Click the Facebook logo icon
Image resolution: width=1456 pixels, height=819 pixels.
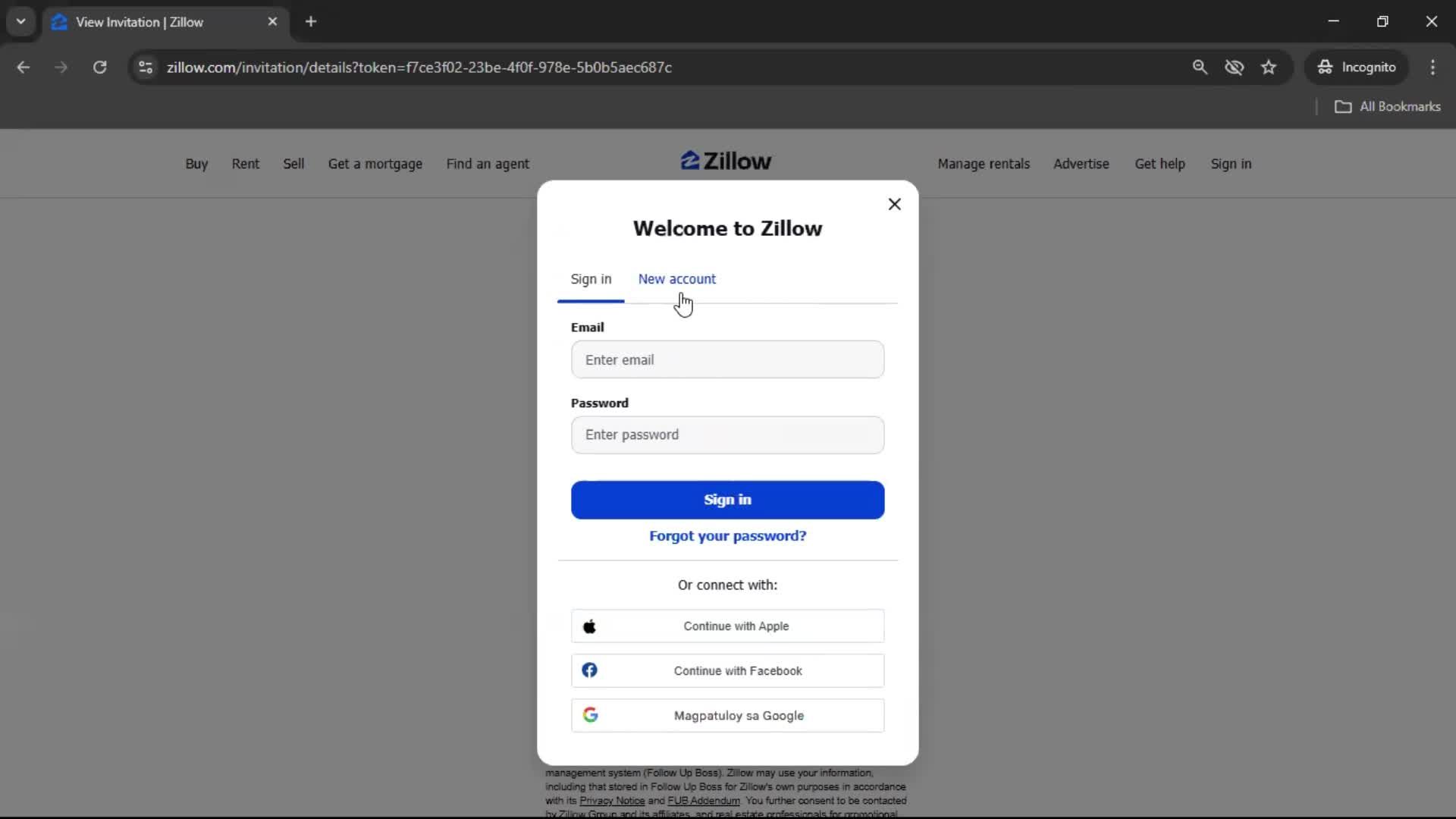pos(591,670)
